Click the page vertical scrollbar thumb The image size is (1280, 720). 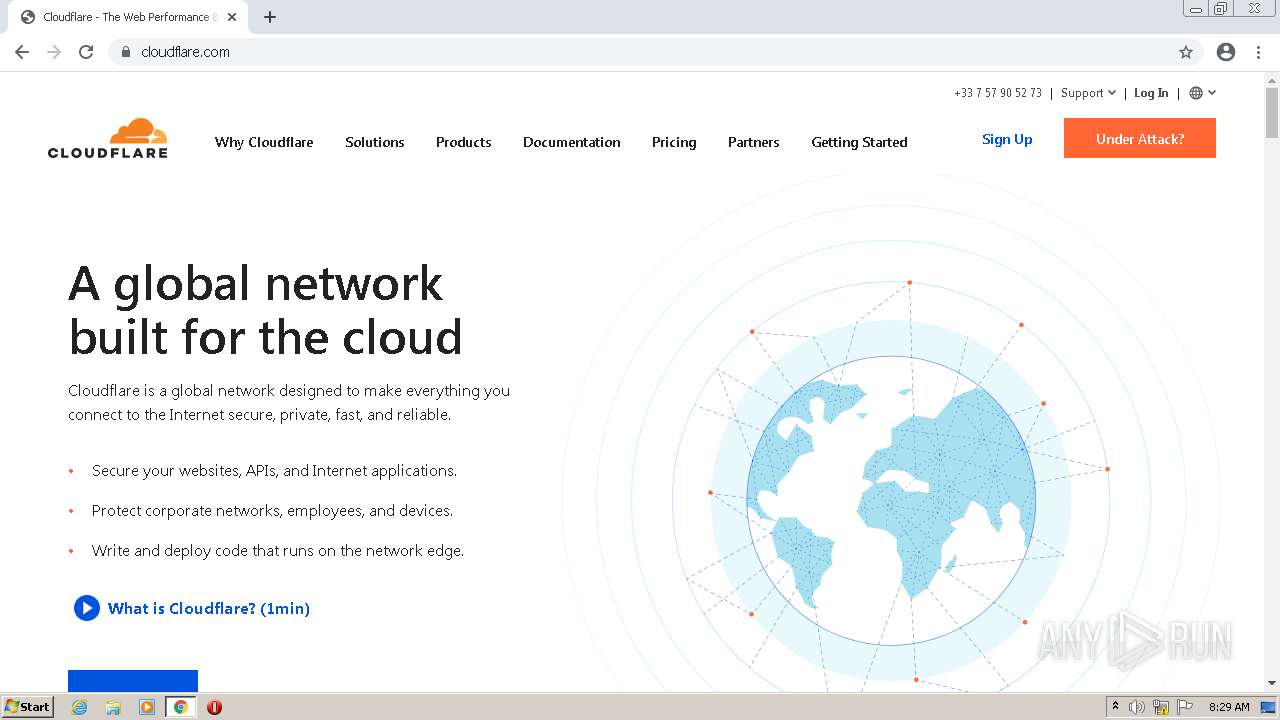click(1271, 113)
